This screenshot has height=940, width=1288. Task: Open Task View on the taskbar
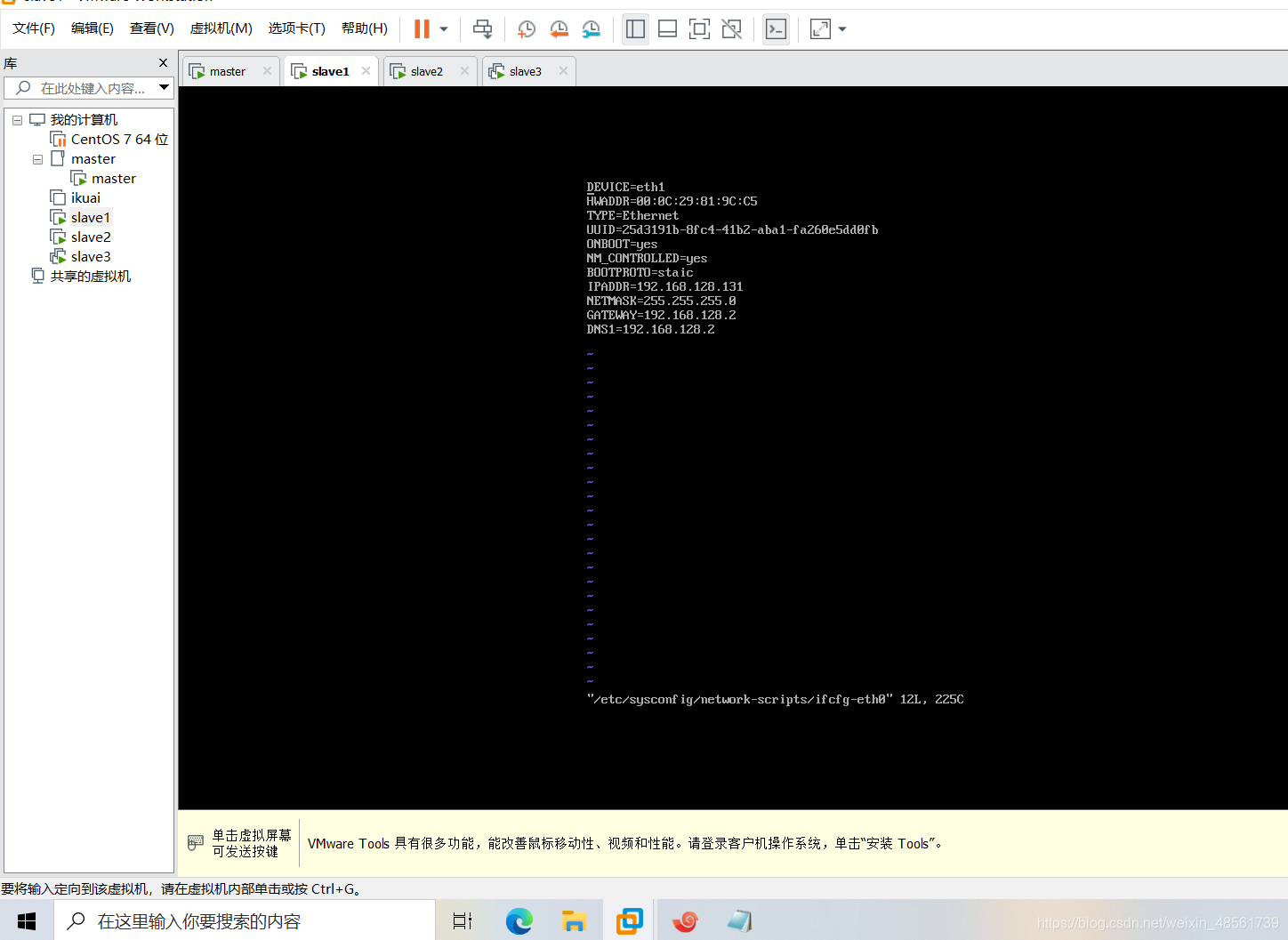463,921
